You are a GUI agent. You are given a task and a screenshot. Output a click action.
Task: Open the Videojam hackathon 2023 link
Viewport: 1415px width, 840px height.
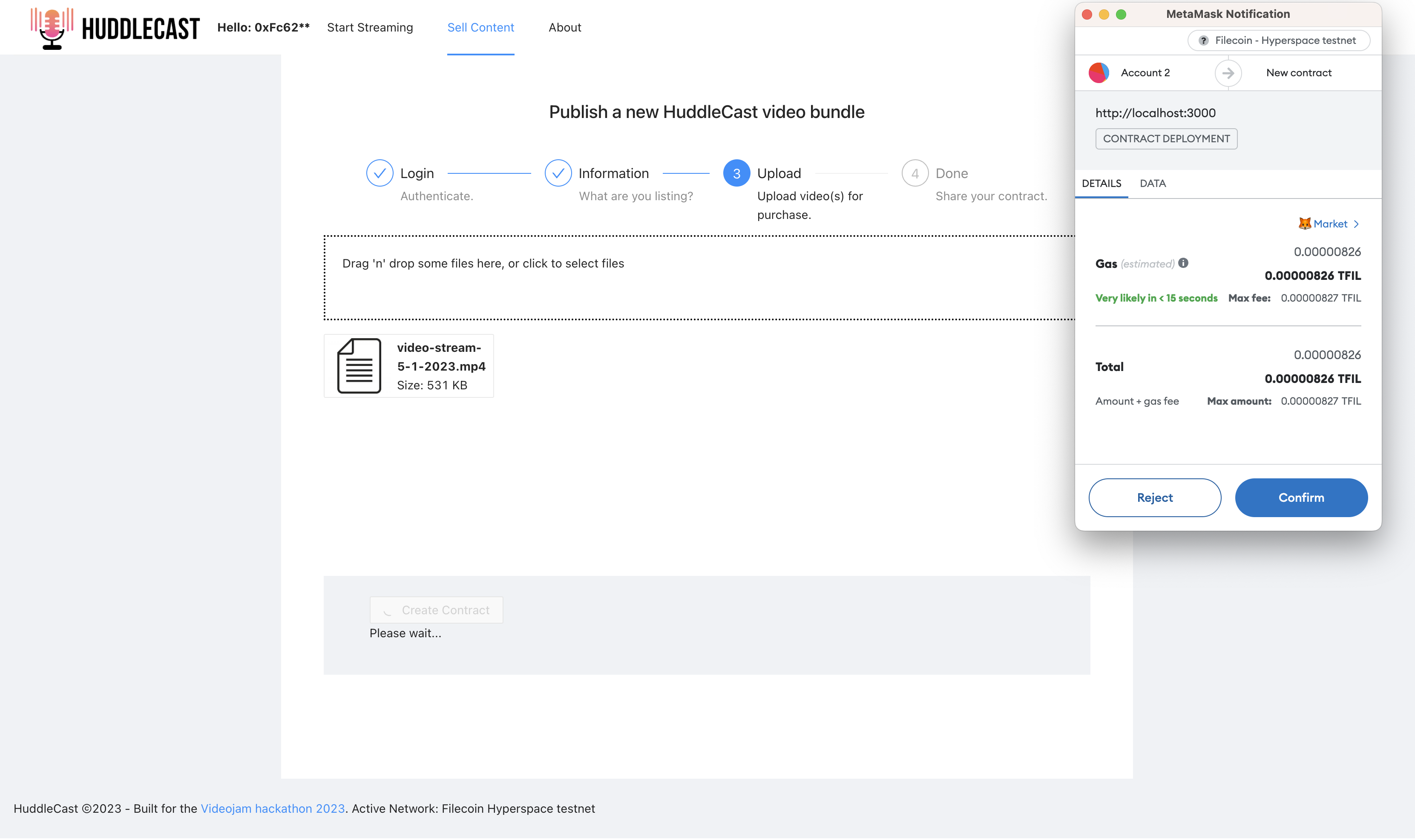[x=273, y=809]
